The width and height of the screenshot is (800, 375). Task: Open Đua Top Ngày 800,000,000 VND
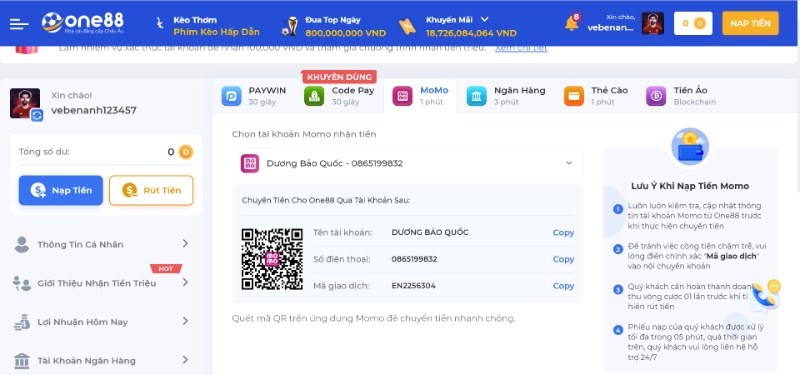click(x=345, y=27)
